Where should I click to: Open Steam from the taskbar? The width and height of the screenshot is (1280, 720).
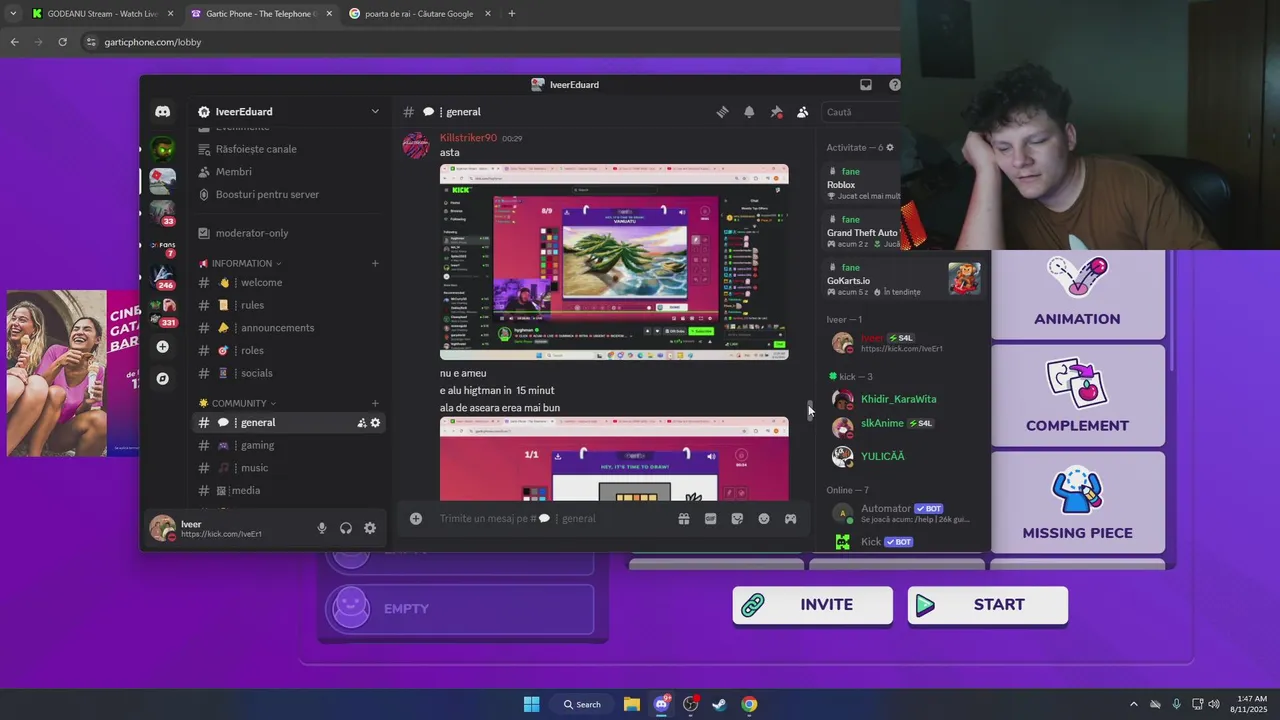(x=719, y=704)
